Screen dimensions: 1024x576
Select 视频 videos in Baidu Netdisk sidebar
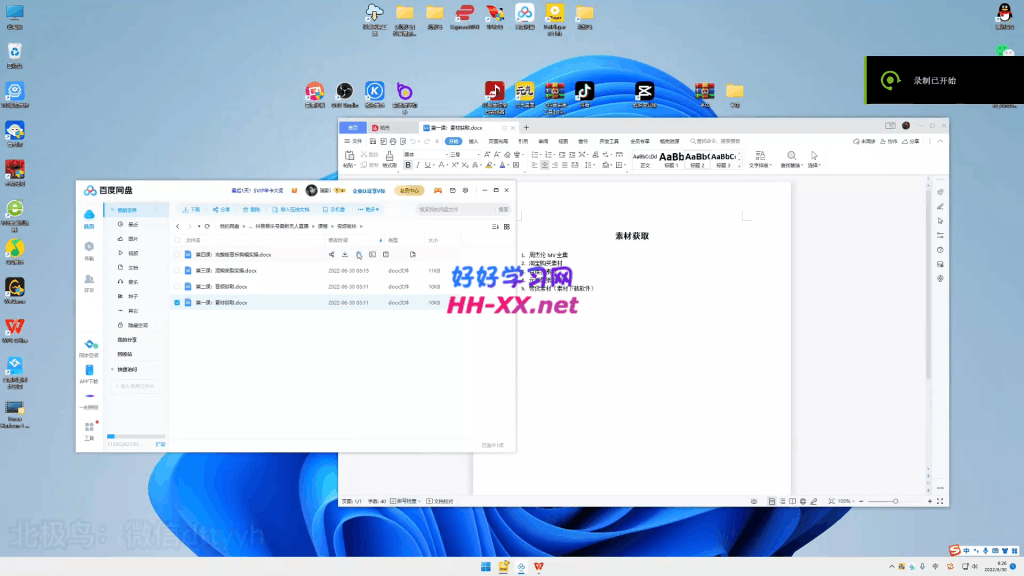click(133, 253)
